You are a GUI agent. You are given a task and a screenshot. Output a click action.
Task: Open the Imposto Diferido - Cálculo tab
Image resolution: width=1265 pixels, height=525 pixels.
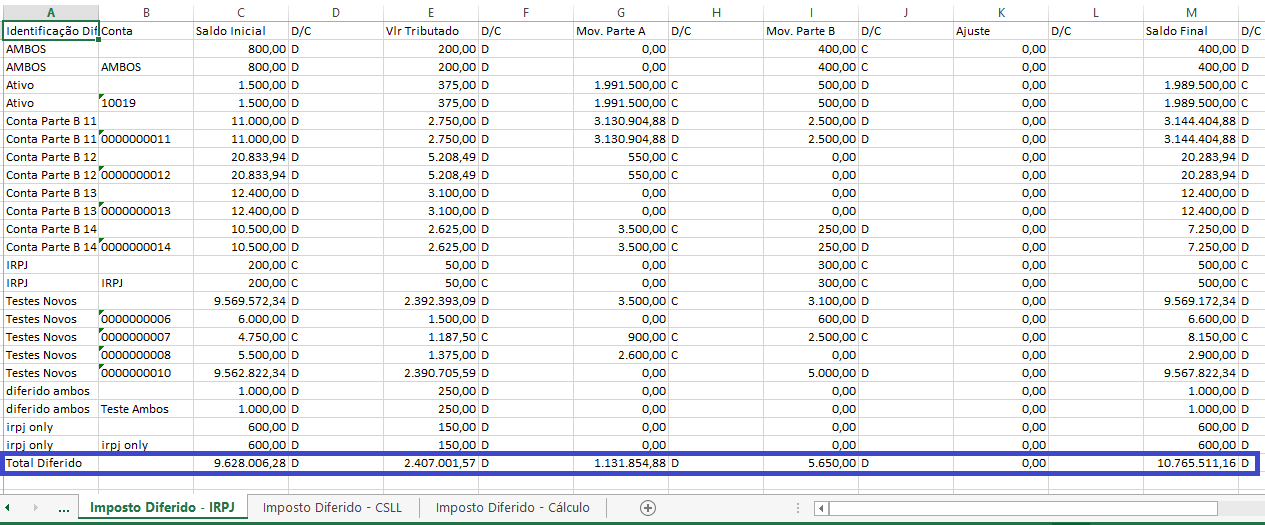pos(512,507)
